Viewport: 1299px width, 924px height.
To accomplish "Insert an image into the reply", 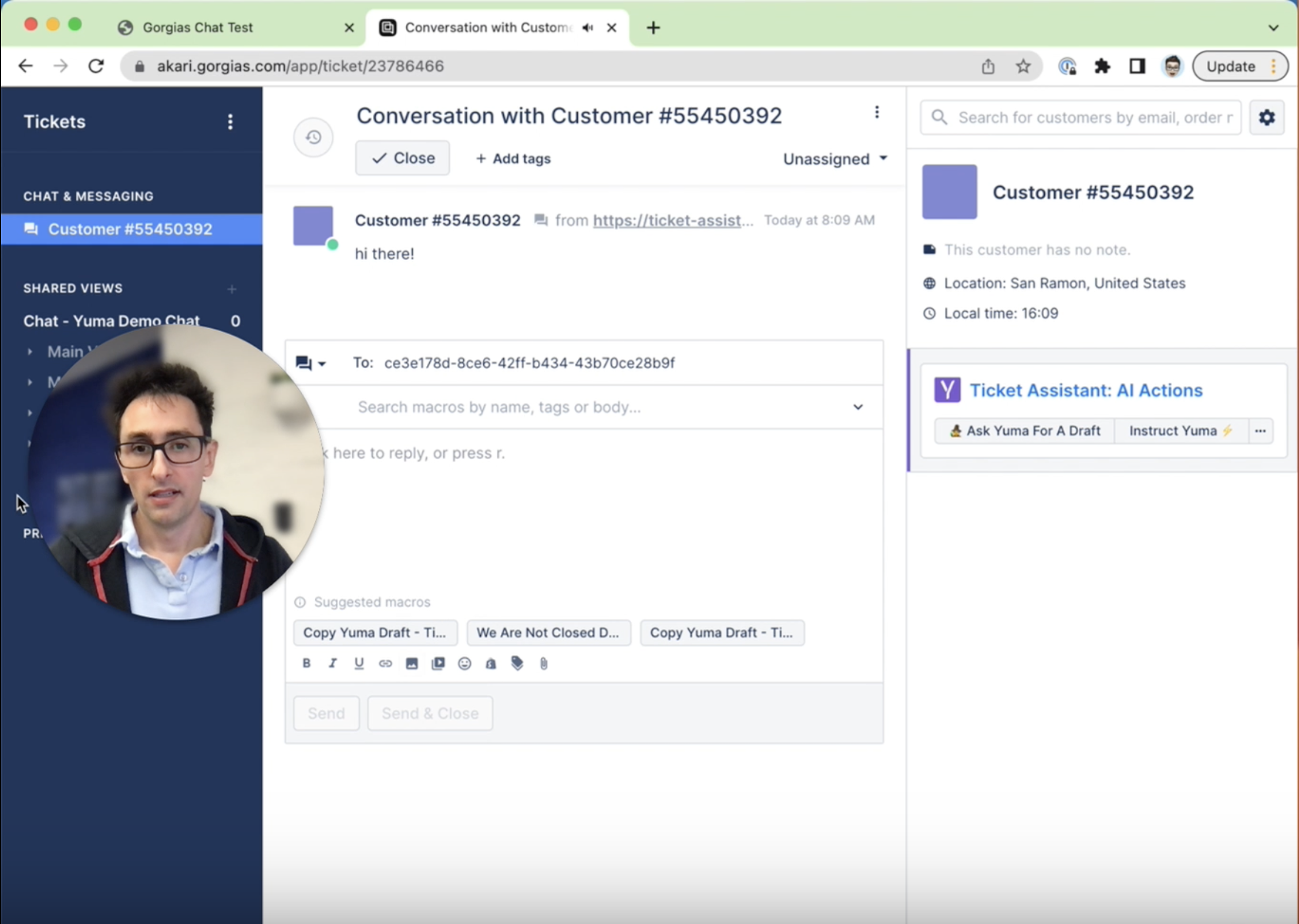I will (x=412, y=663).
